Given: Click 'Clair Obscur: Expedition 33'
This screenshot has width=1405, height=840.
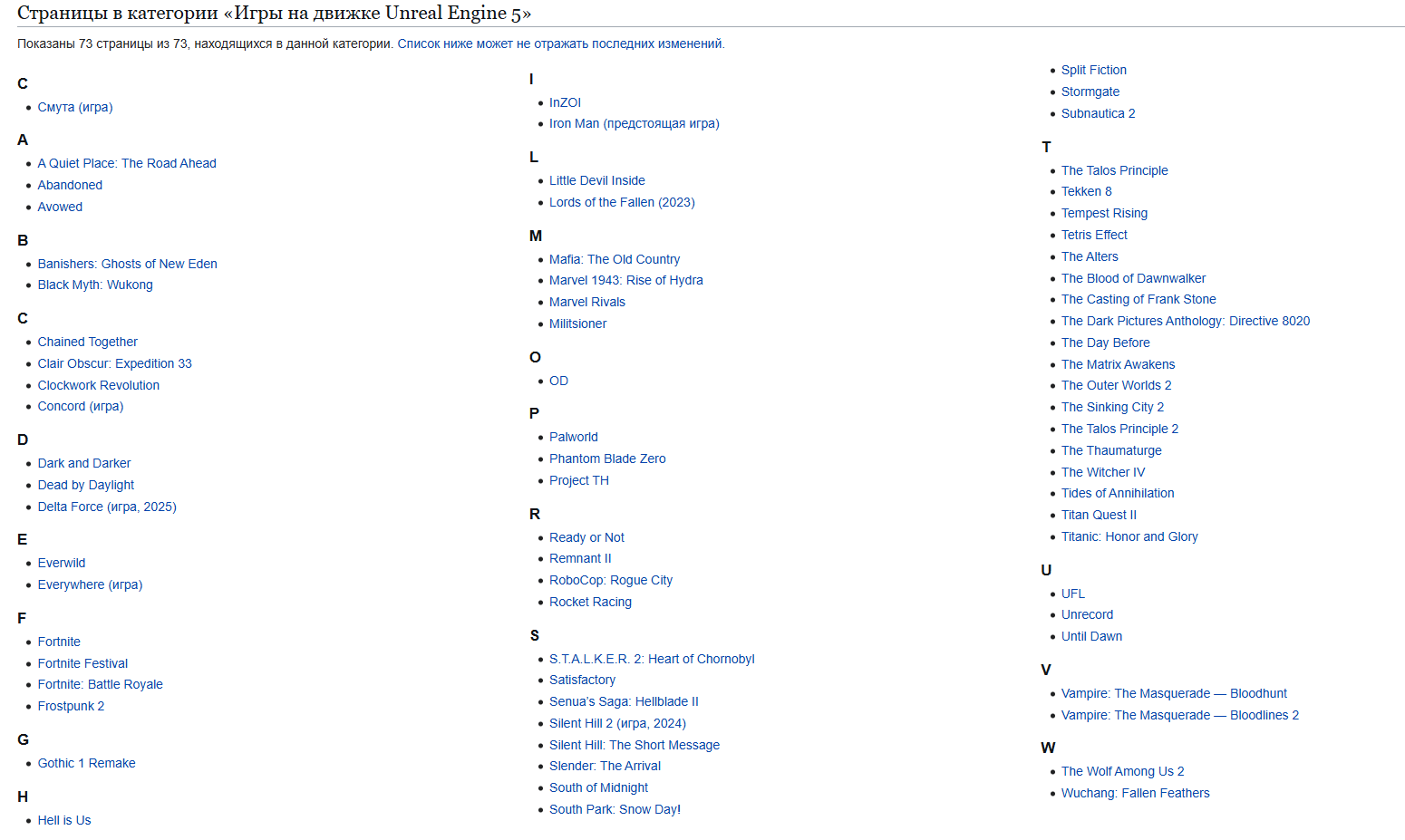Looking at the screenshot, I should [x=115, y=363].
